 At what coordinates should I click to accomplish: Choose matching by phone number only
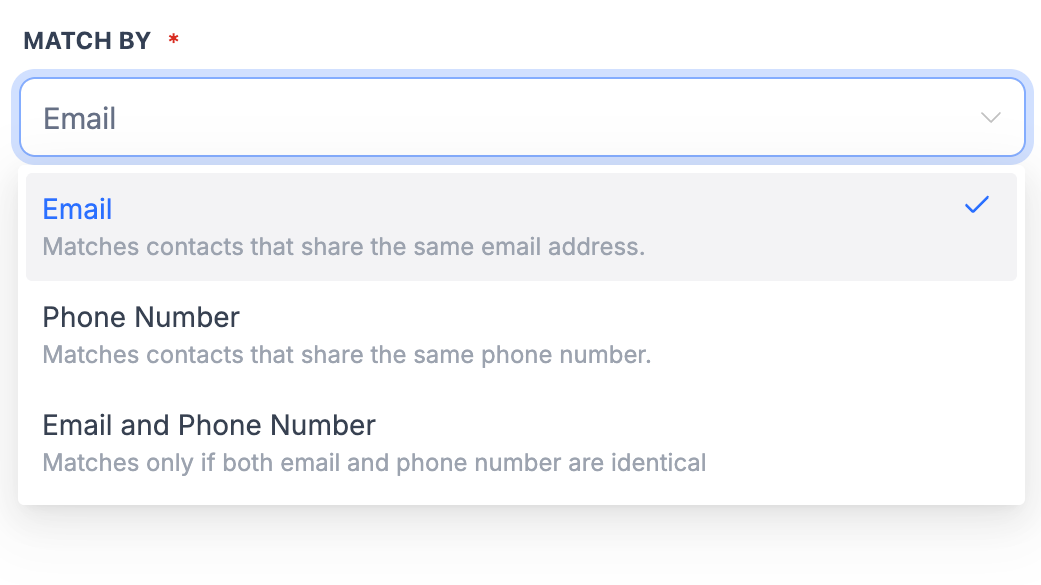pos(521,335)
